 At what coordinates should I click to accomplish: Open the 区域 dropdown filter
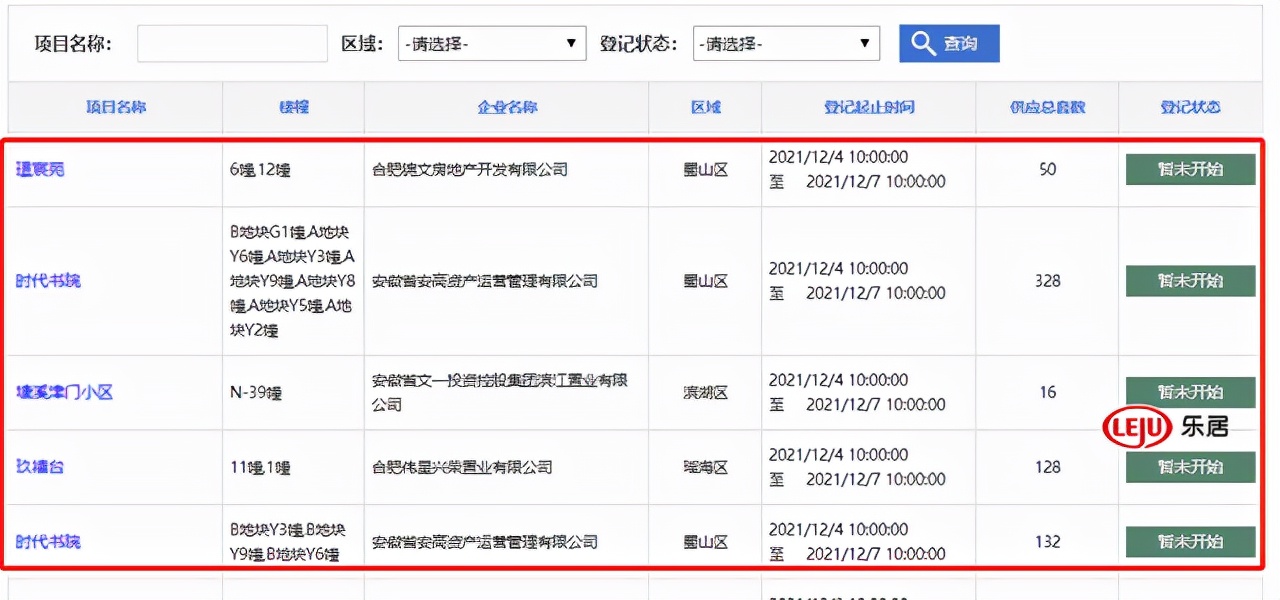tap(491, 44)
